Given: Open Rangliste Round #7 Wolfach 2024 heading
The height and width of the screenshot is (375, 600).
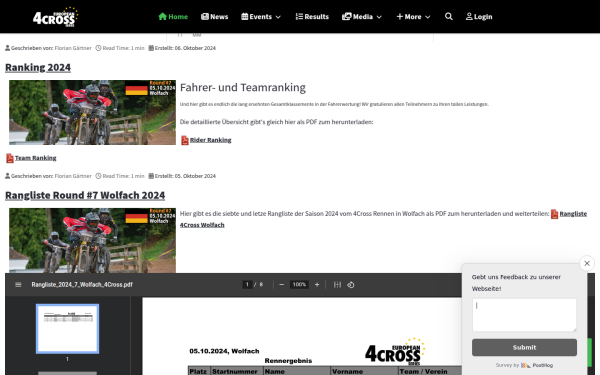Looking at the screenshot, I should [85, 195].
